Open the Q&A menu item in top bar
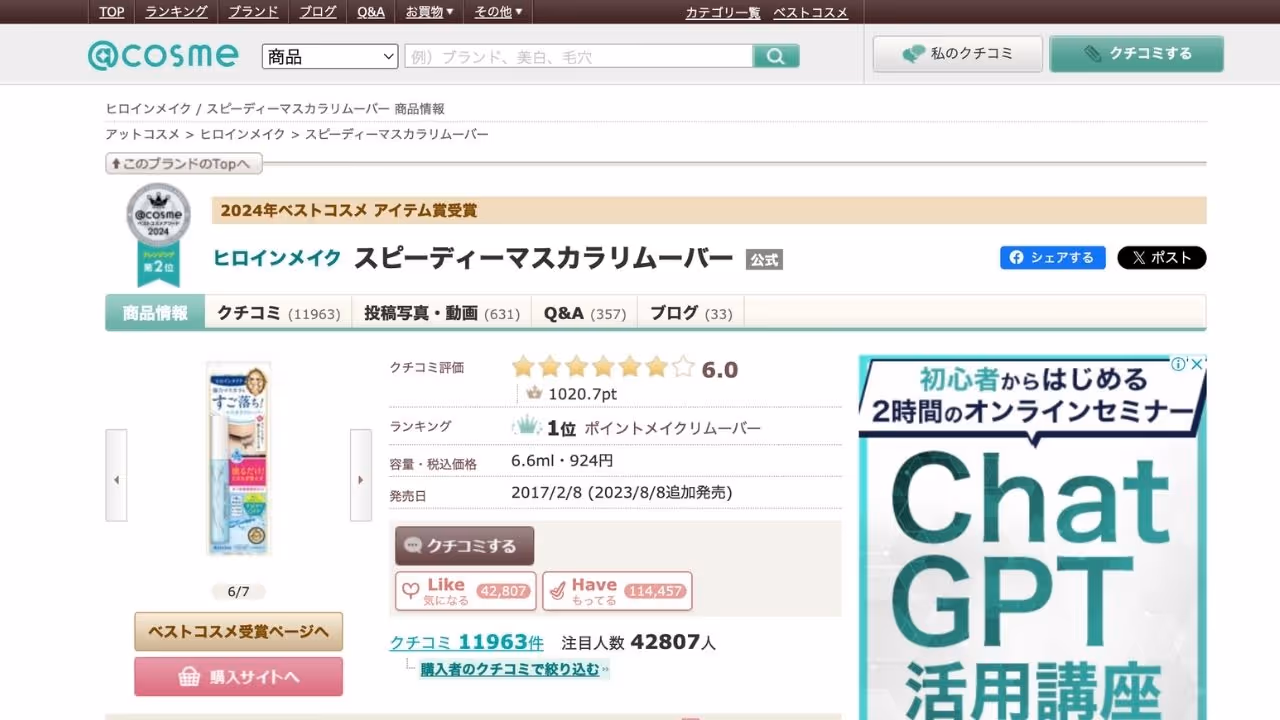 pos(371,12)
